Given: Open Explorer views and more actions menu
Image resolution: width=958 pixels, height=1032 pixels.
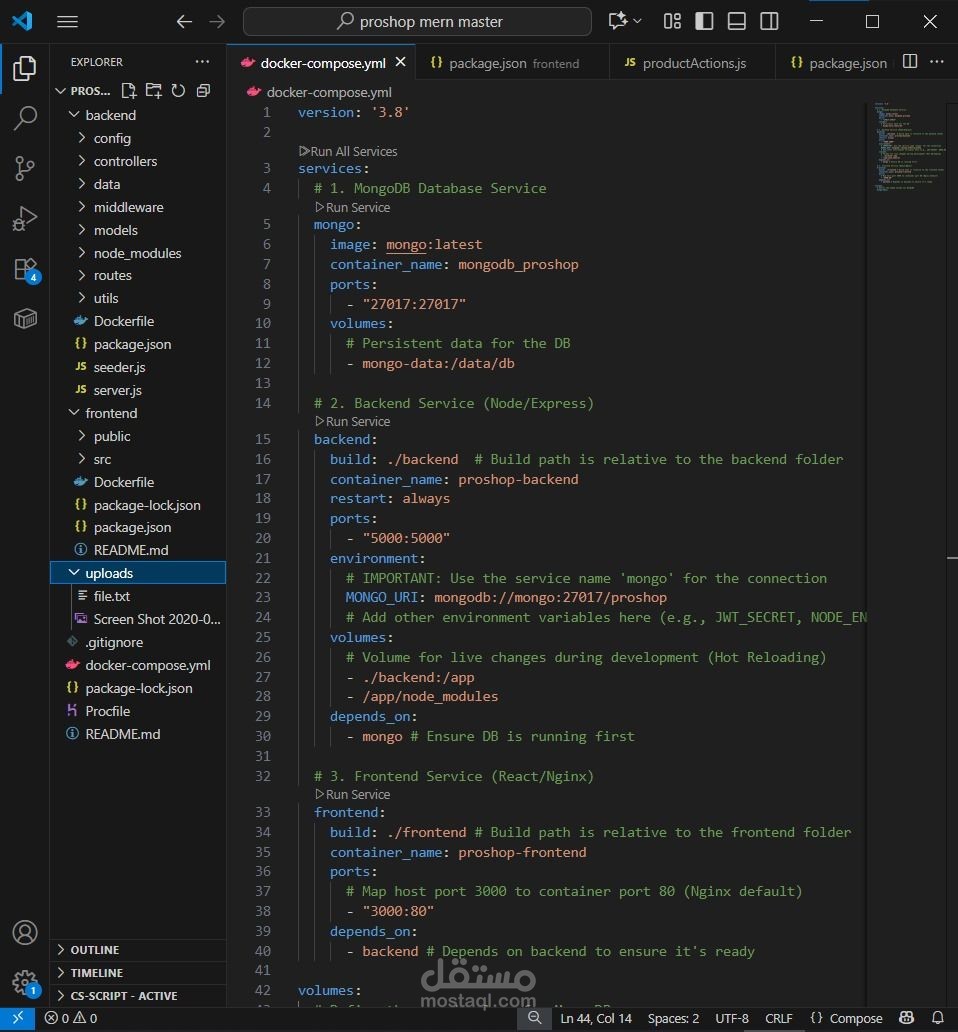Looking at the screenshot, I should pyautogui.click(x=202, y=61).
